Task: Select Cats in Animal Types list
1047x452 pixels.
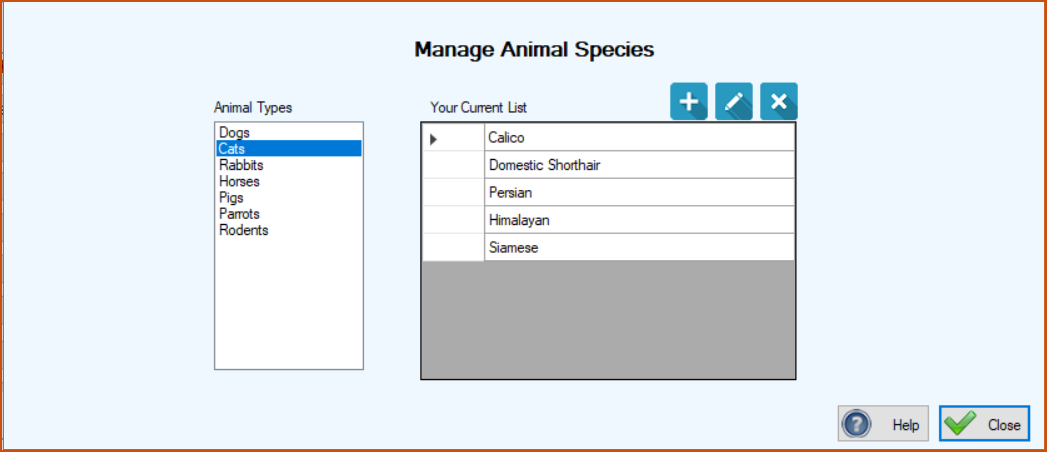Action: [x=288, y=148]
